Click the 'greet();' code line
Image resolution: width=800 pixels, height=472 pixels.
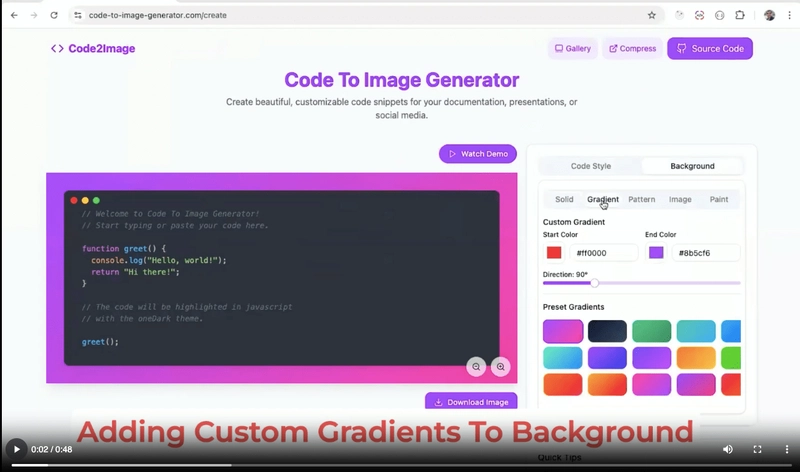point(100,342)
